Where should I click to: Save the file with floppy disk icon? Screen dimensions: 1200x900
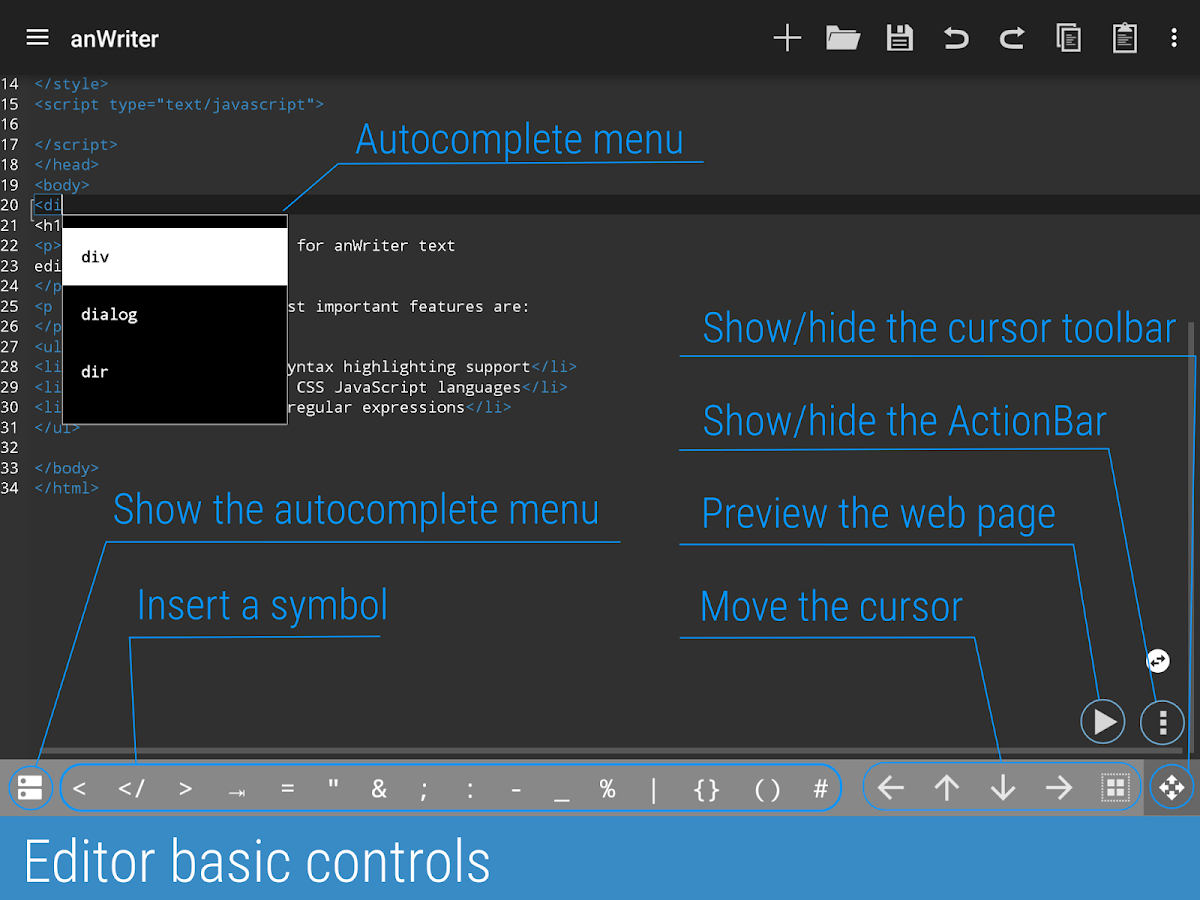coord(900,38)
